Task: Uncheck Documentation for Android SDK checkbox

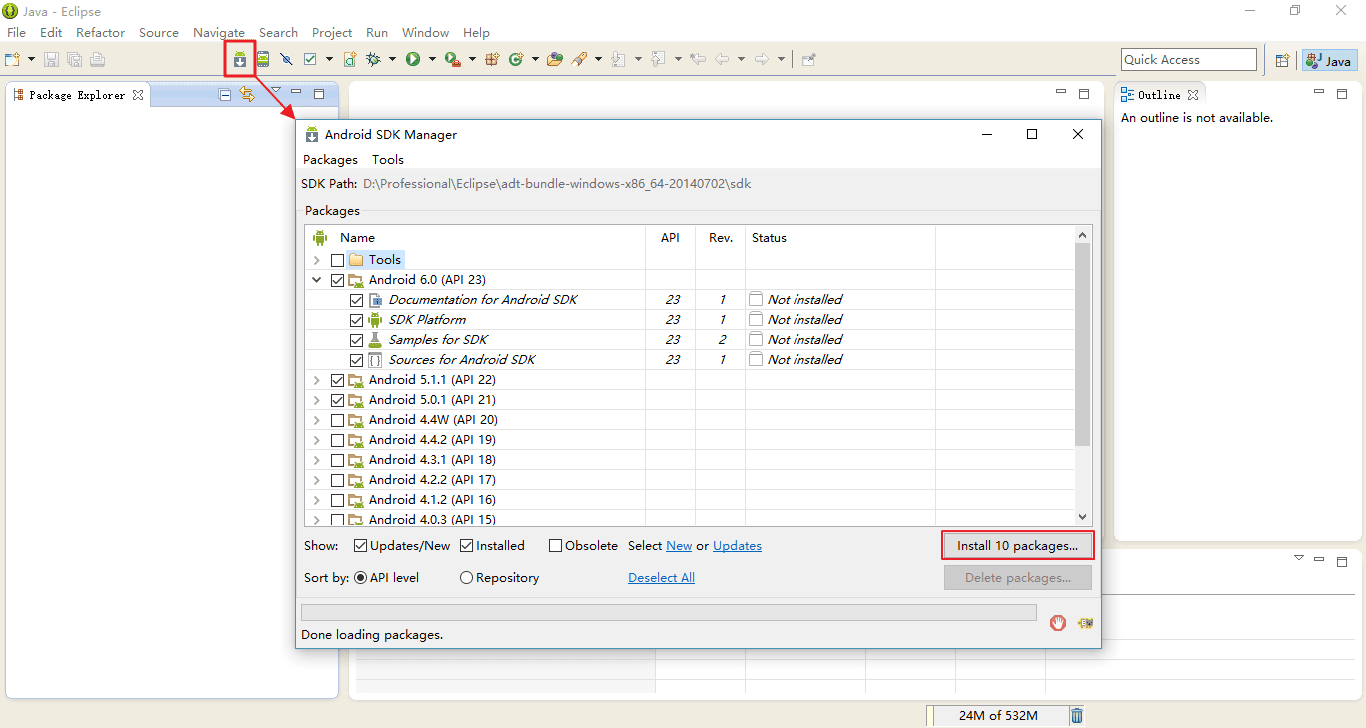Action: (357, 300)
